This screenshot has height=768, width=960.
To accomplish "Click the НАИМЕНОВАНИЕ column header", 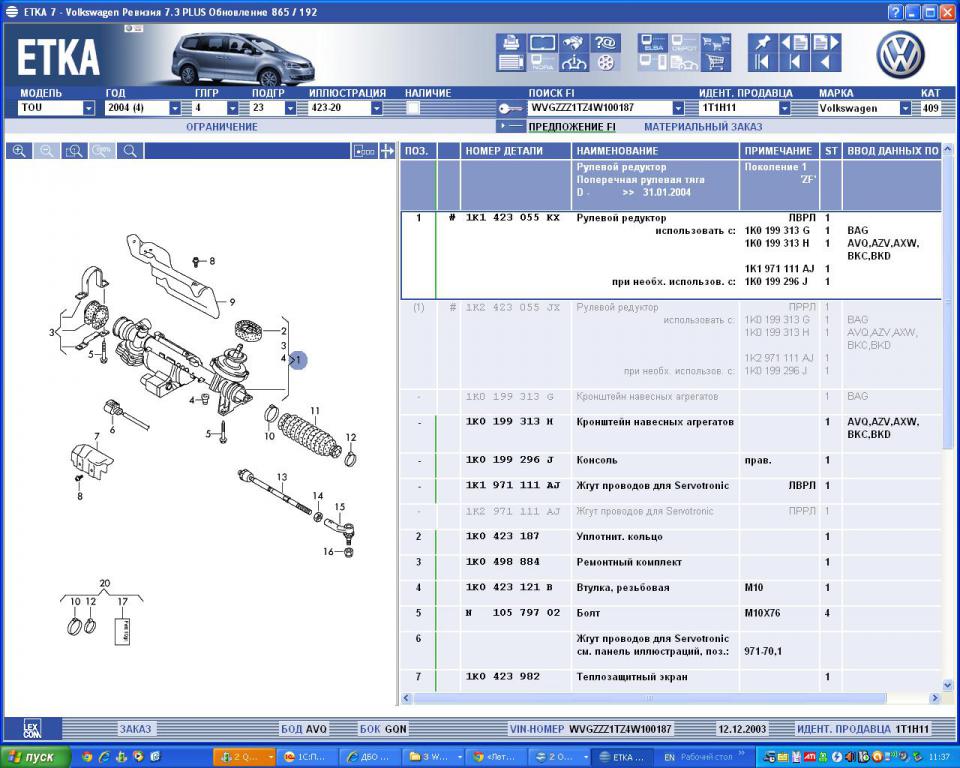I will pyautogui.click(x=655, y=151).
